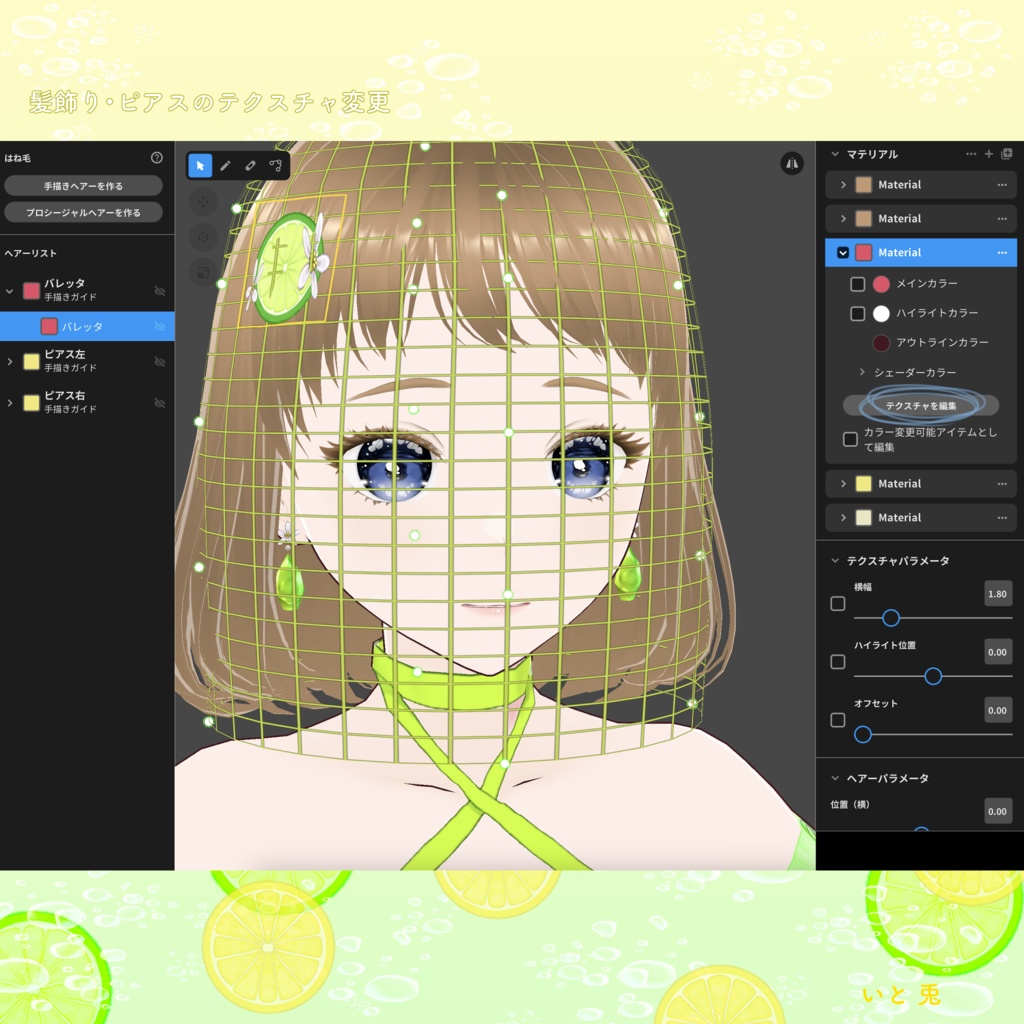Activate the selection arrow tool
Viewport: 1024px width, 1024px height.
200,165
